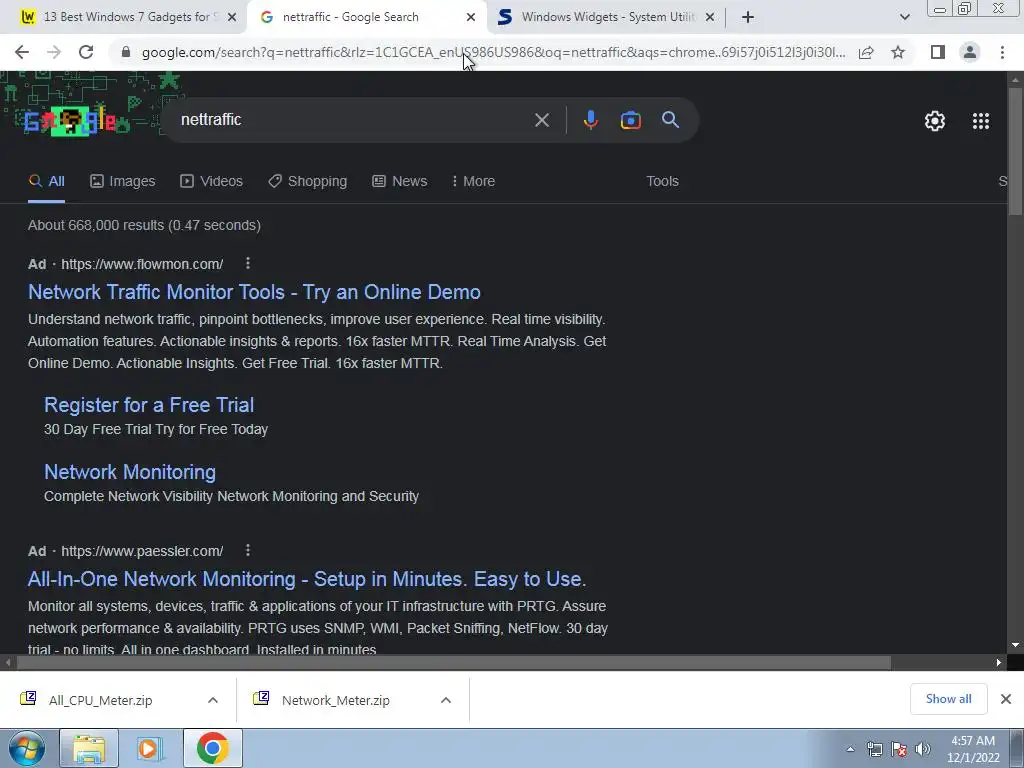Open options for flowmon.com ad
The width and height of the screenshot is (1024, 768).
[x=248, y=263]
